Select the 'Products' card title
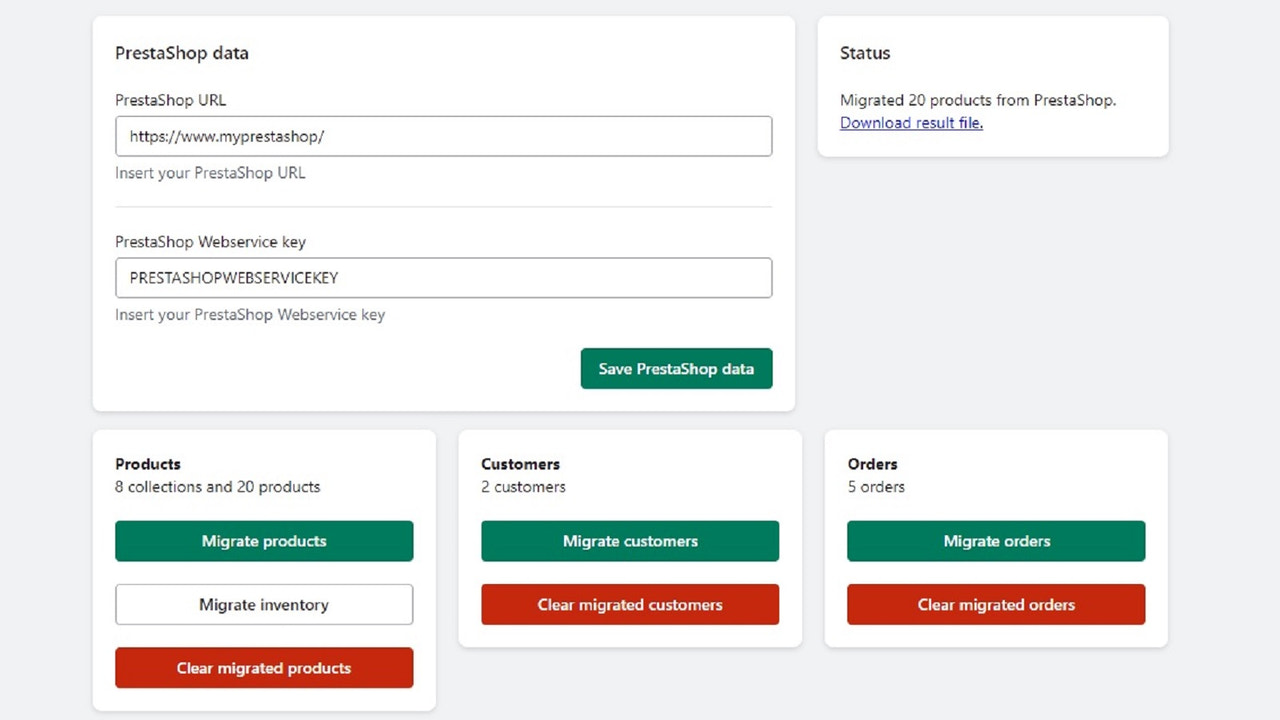The width and height of the screenshot is (1280, 720). pos(148,464)
